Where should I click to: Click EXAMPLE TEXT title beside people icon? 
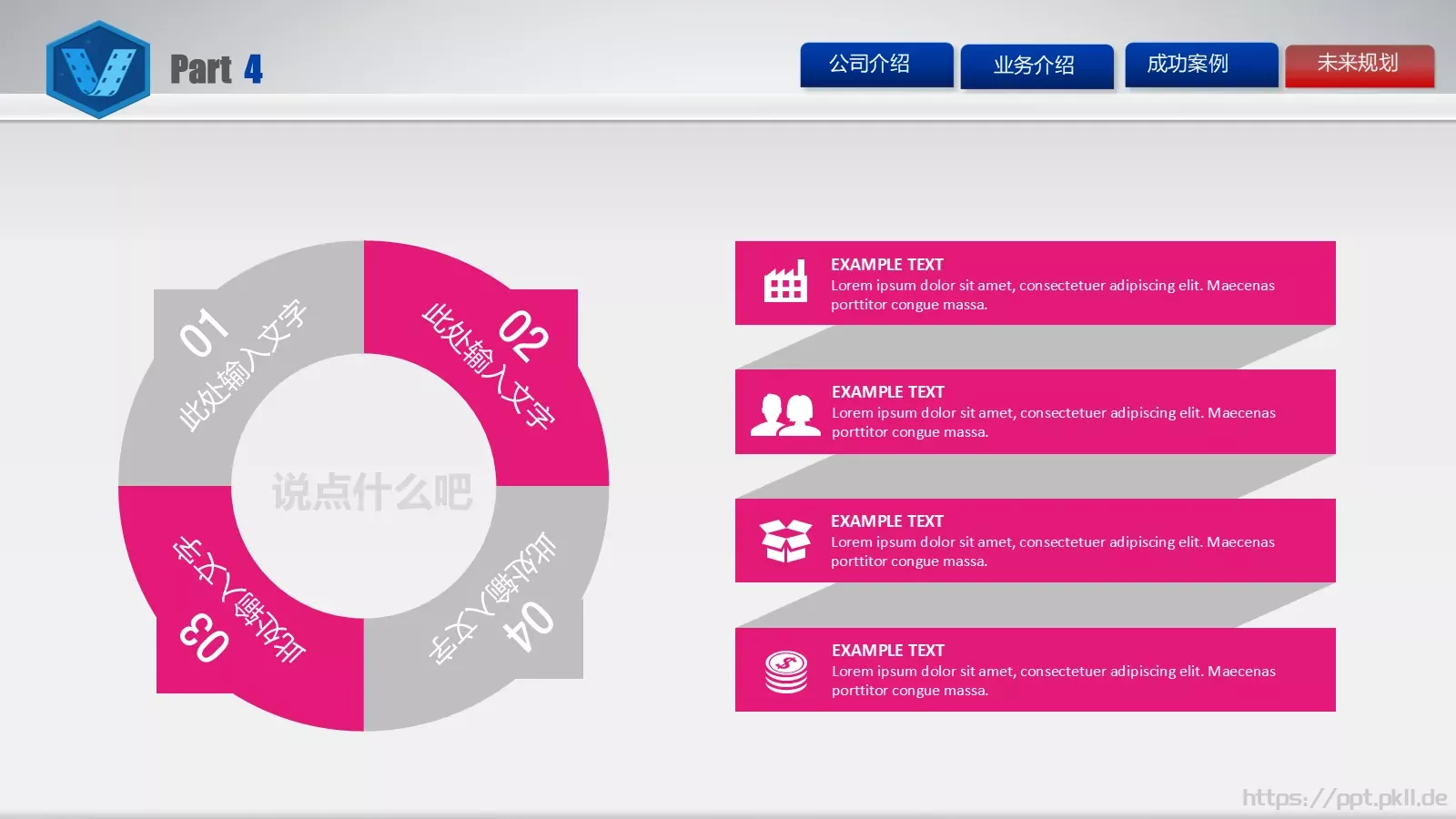(888, 391)
